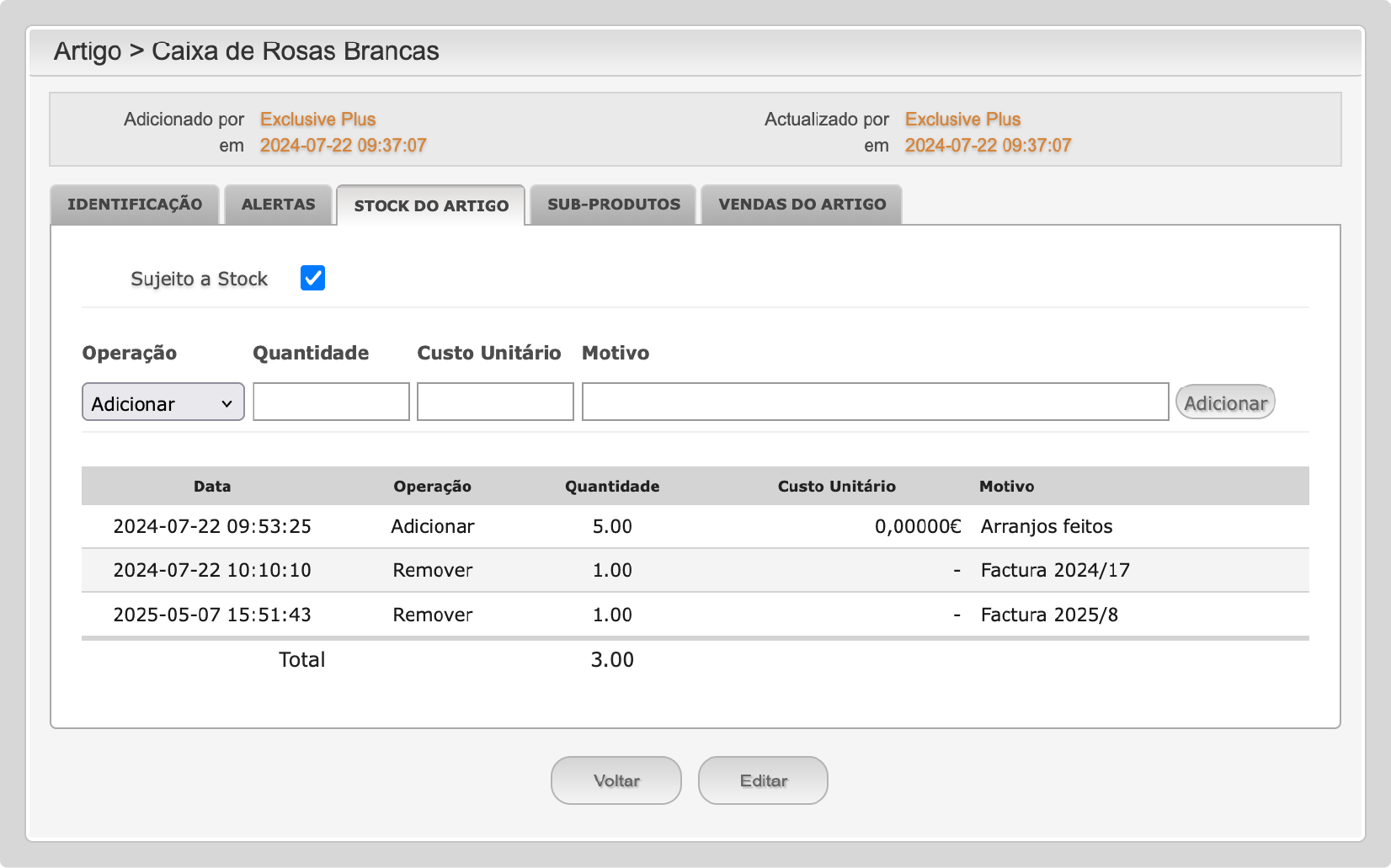Go to the Sub-Produtos tab
The image size is (1391, 868).
(x=613, y=205)
